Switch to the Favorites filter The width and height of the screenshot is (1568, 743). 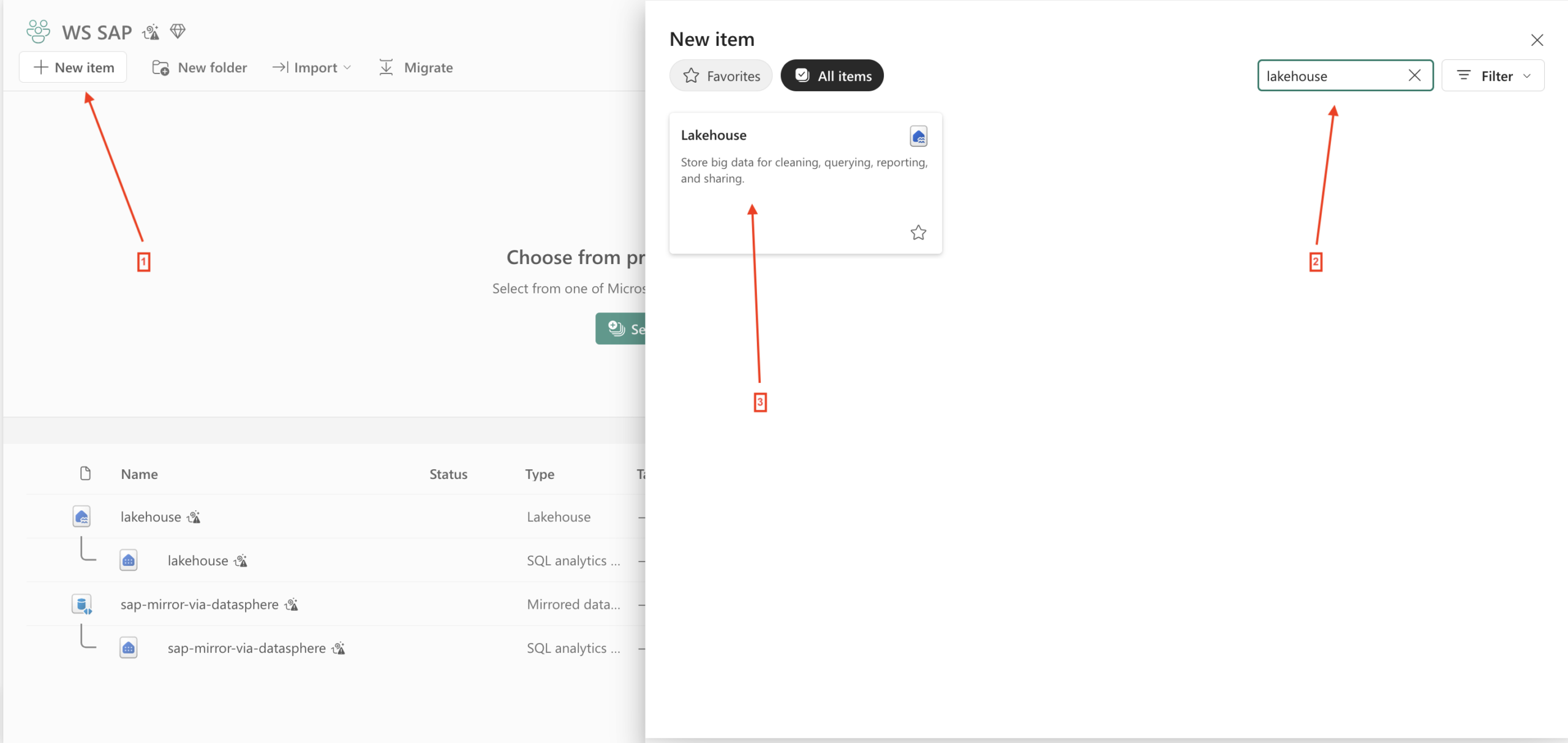[721, 76]
